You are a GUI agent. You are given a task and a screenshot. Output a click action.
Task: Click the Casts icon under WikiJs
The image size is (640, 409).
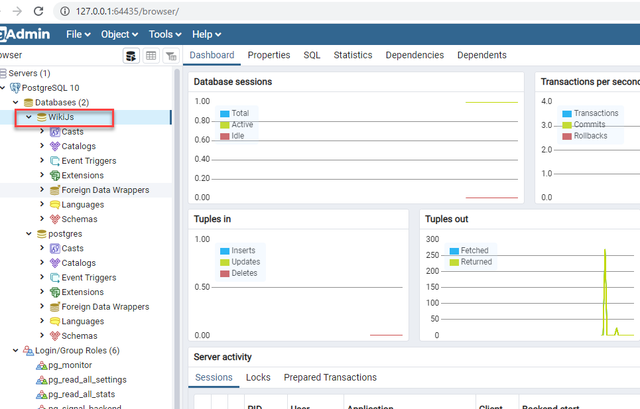click(55, 132)
